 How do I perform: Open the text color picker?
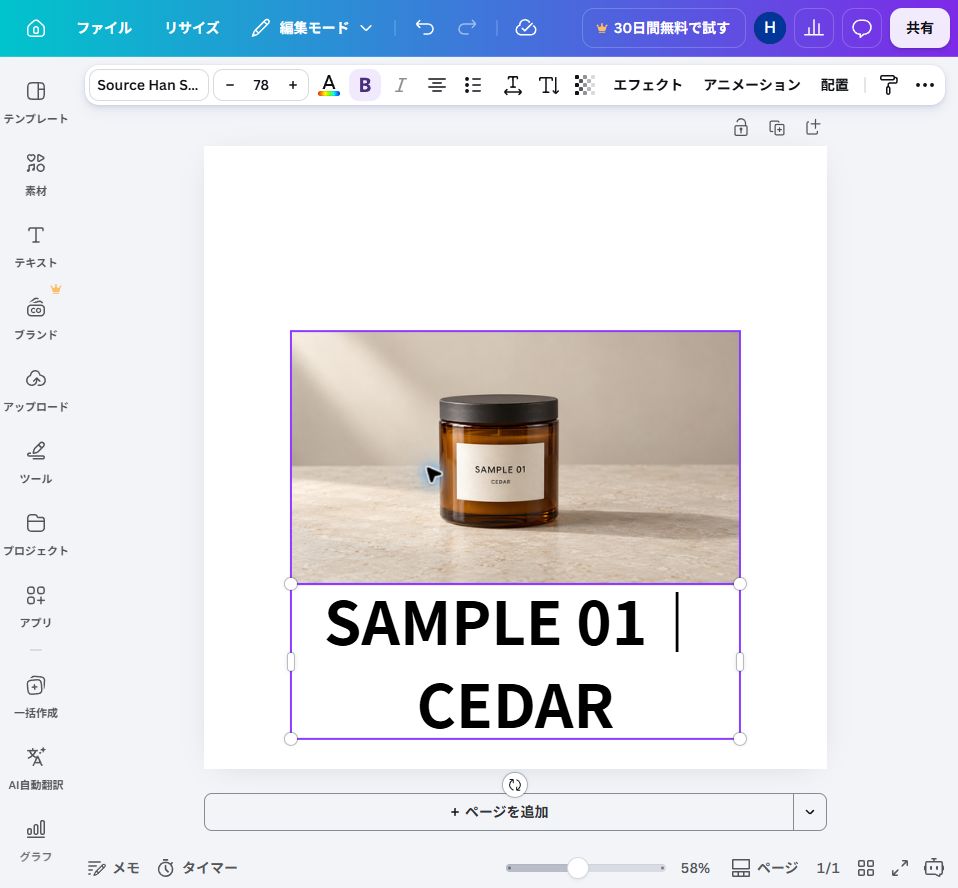[329, 85]
